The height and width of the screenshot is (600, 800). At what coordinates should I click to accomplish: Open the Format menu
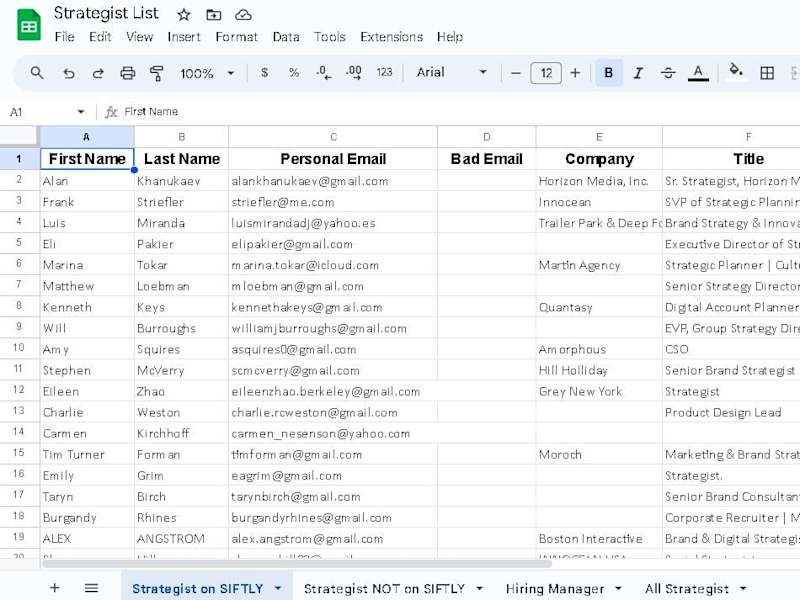[236, 37]
